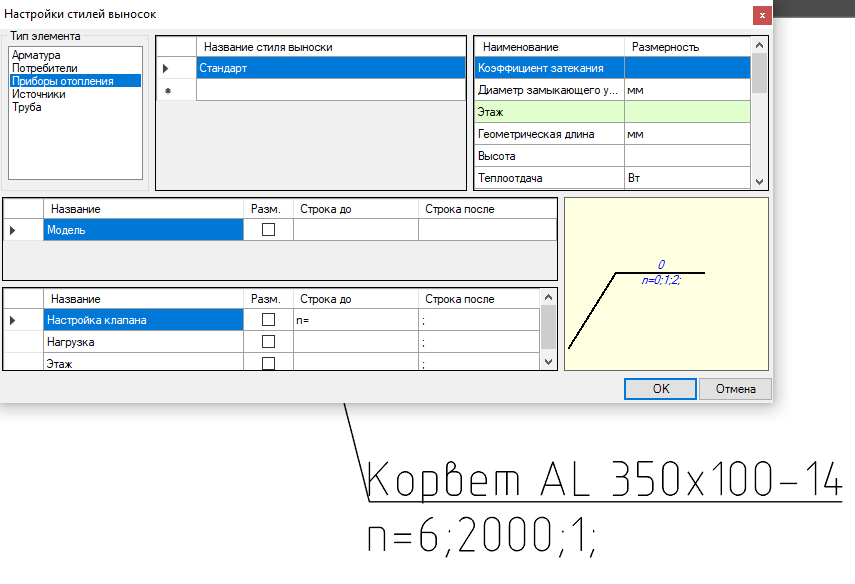The height and width of the screenshot is (584, 855).
Task: Toggle Разм. checkbox for Настройка клапана
Action: click(268, 320)
